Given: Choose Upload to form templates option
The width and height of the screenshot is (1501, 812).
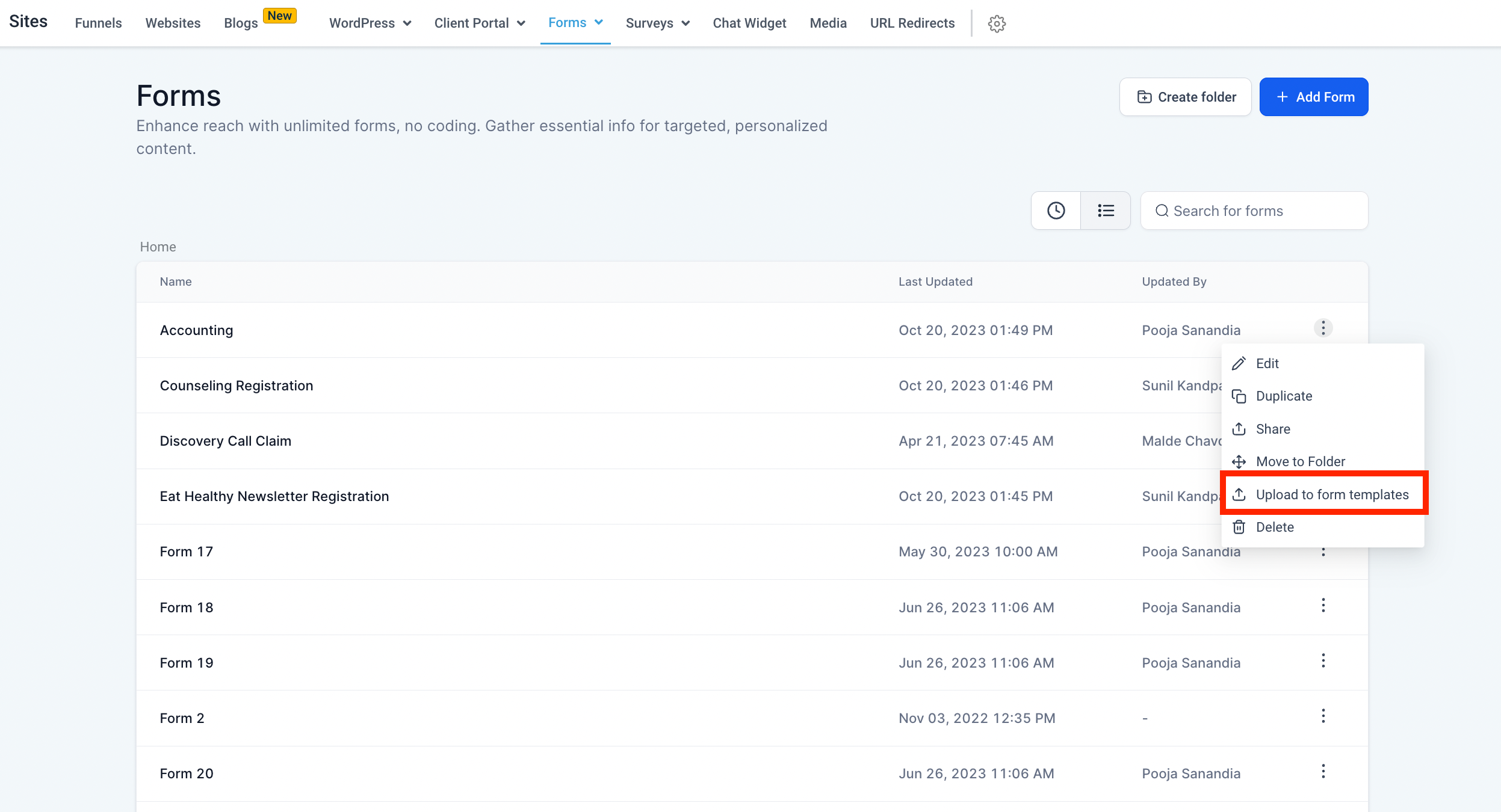Looking at the screenshot, I should [x=1322, y=494].
